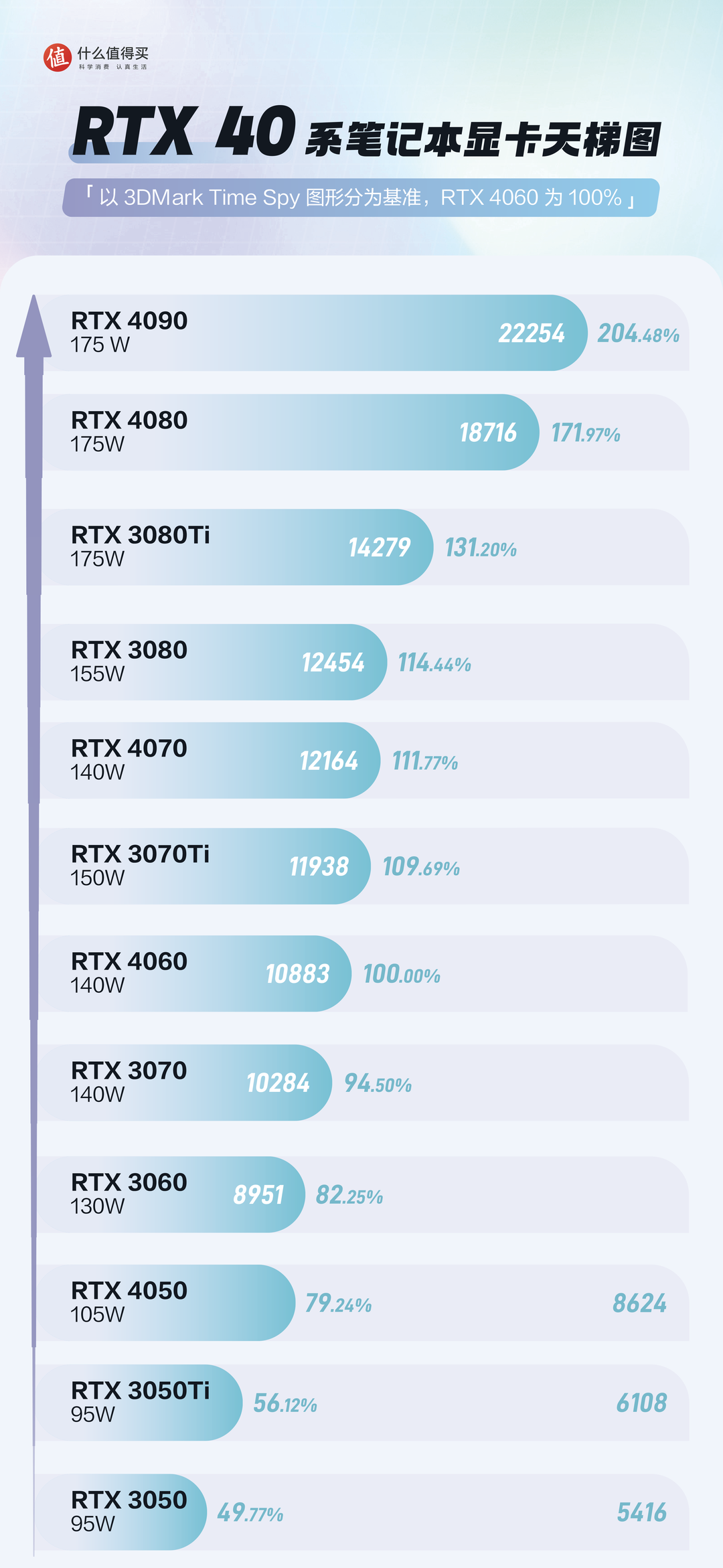Click the 12454 score on RTX 3080 bar
723x1568 pixels.
333,663
